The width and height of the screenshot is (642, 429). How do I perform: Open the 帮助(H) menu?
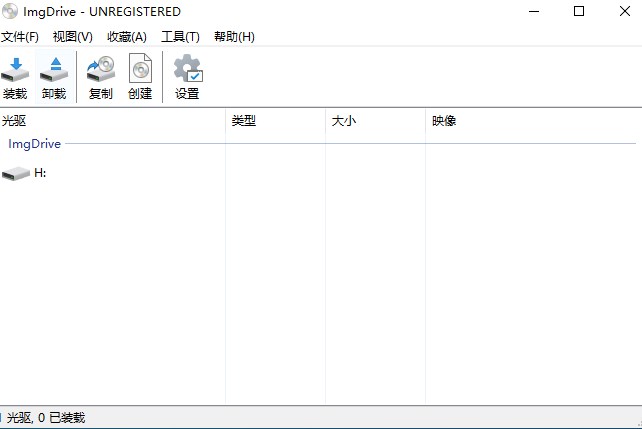(x=234, y=37)
